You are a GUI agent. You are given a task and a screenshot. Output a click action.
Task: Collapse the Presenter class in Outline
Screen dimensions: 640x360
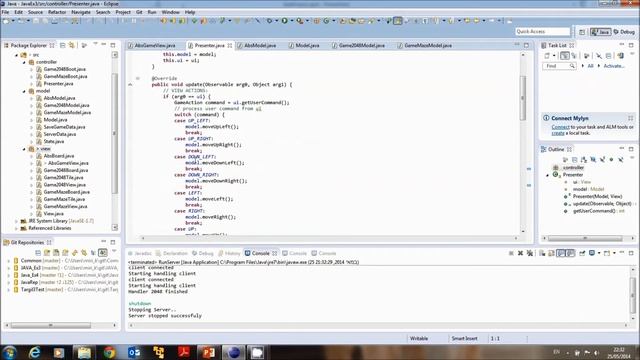548,175
